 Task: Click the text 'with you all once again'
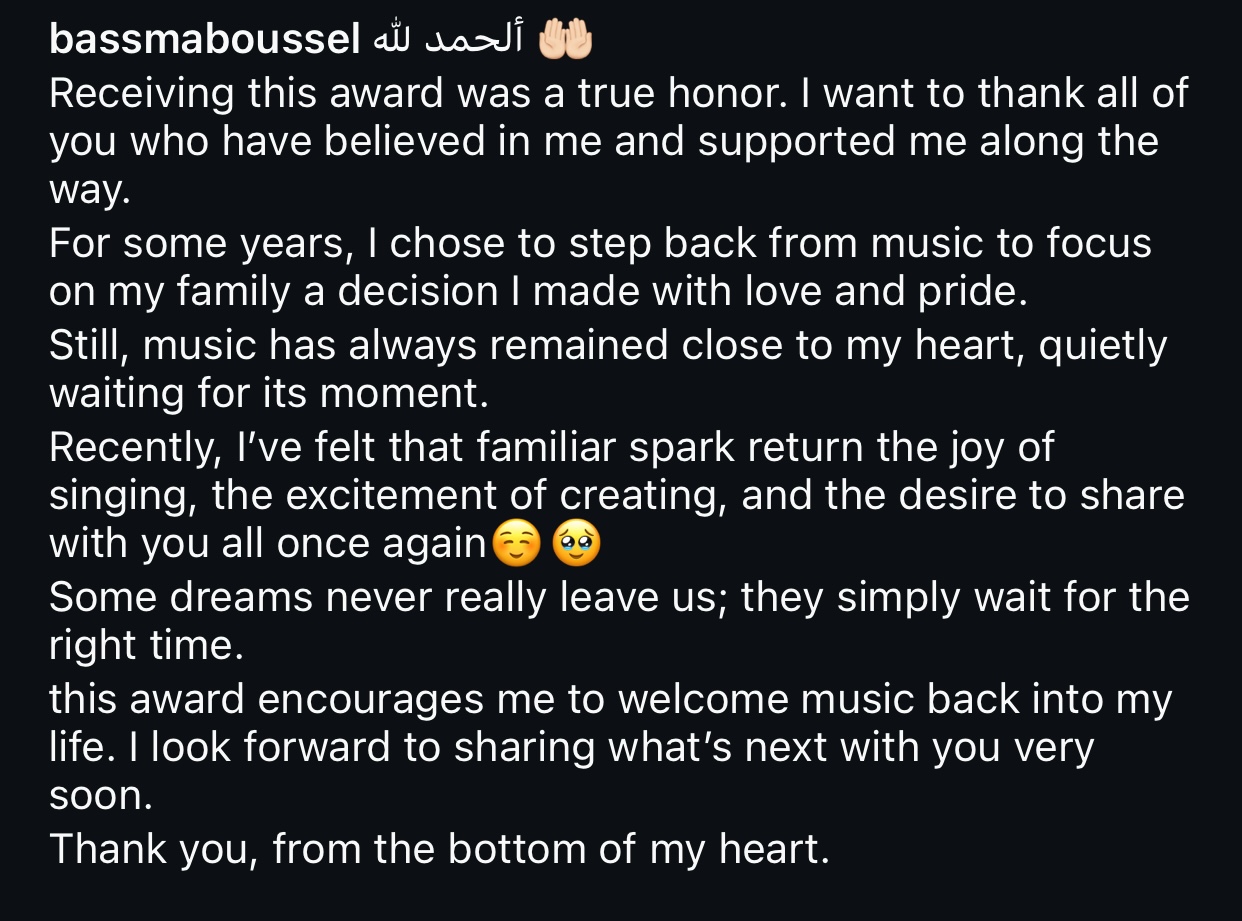click(x=268, y=543)
